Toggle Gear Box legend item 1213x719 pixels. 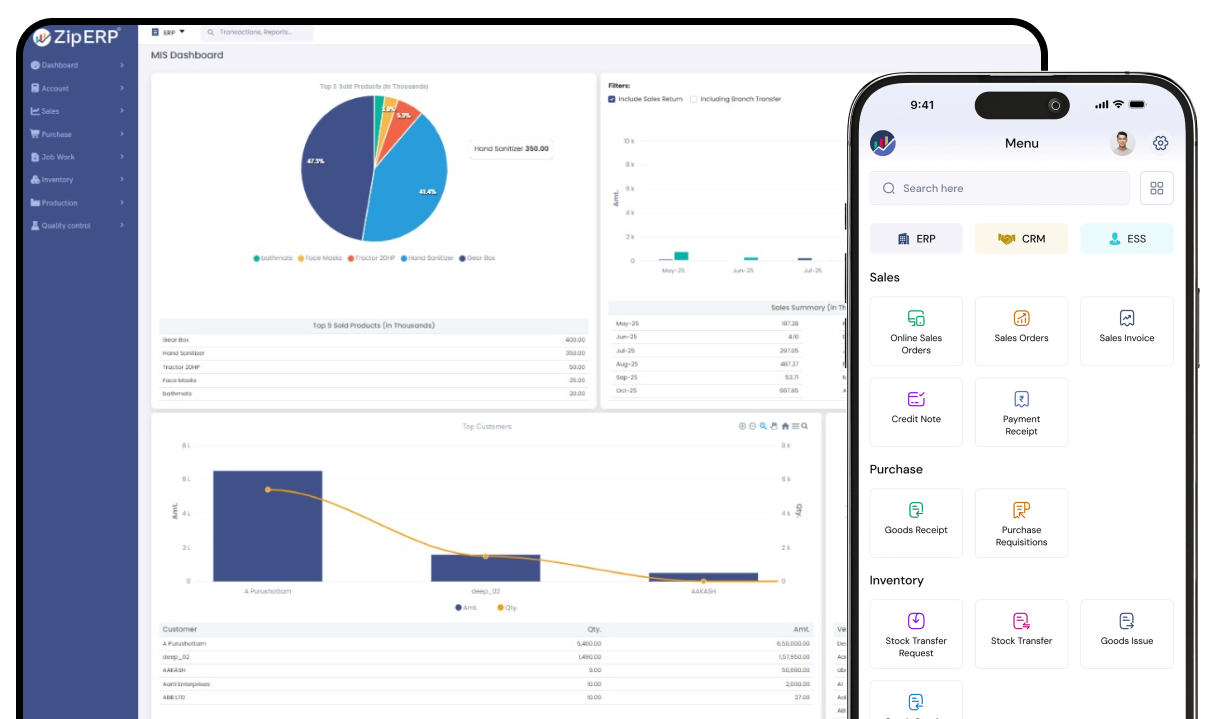pyautogui.click(x=478, y=258)
